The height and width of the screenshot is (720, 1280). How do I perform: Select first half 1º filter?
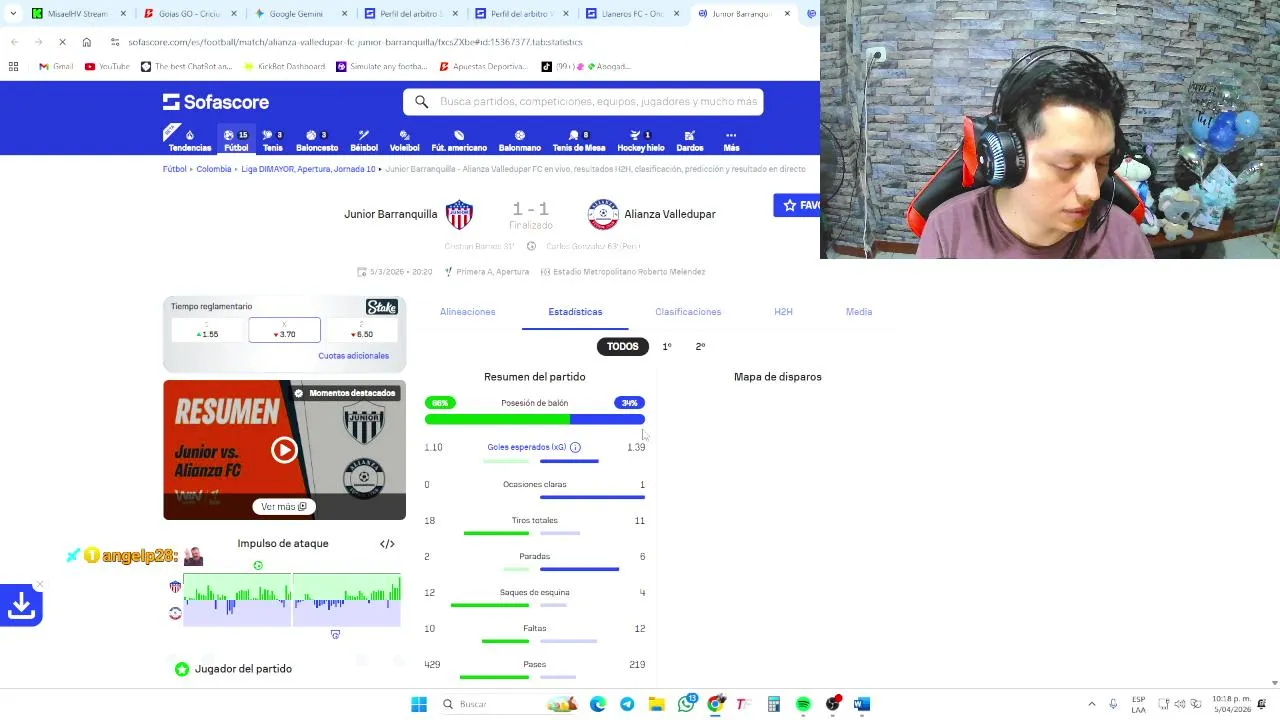(667, 346)
